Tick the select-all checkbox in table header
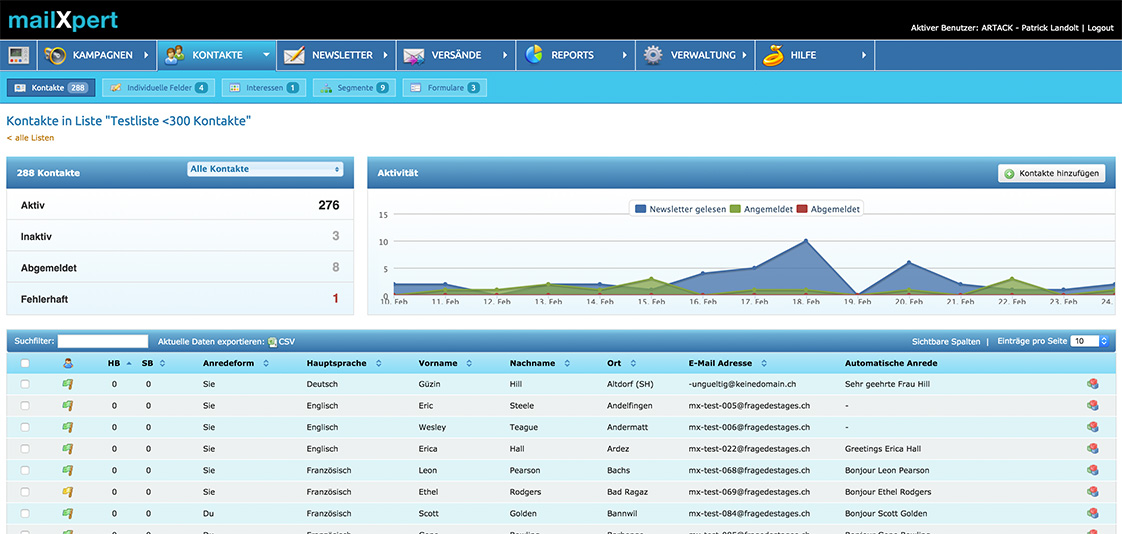 [x=25, y=364]
